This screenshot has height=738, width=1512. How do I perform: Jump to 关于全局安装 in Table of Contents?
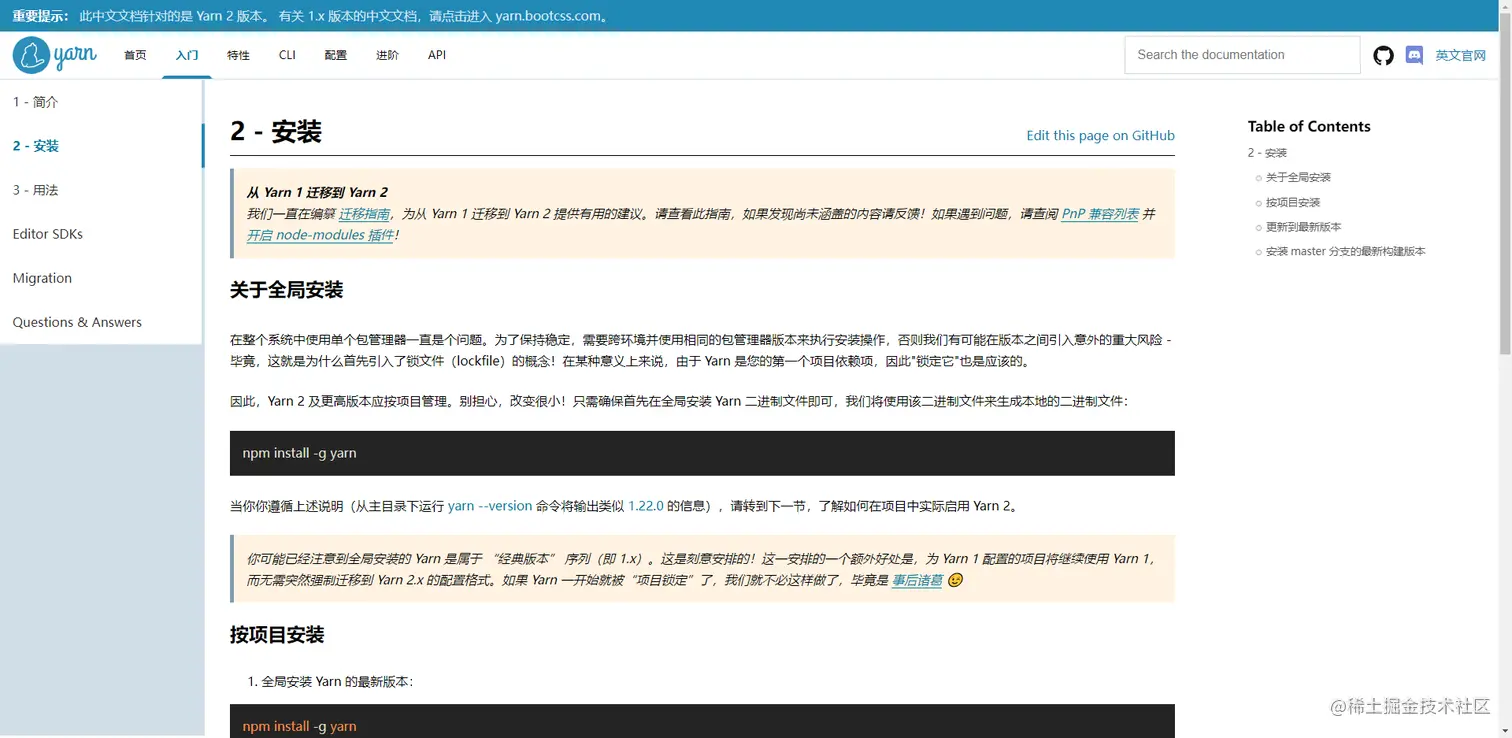coord(1298,177)
